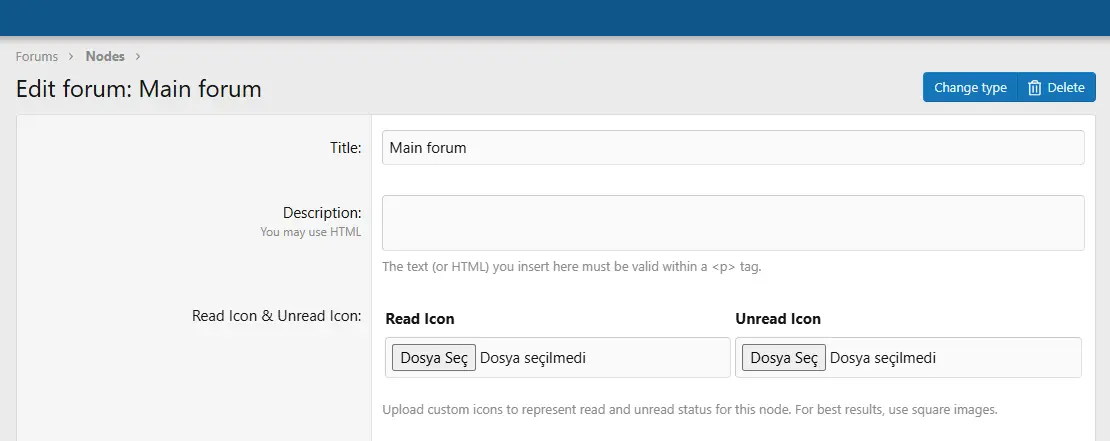Click the trash icon on Delete button
The width and height of the screenshot is (1110, 441).
(x=1034, y=88)
